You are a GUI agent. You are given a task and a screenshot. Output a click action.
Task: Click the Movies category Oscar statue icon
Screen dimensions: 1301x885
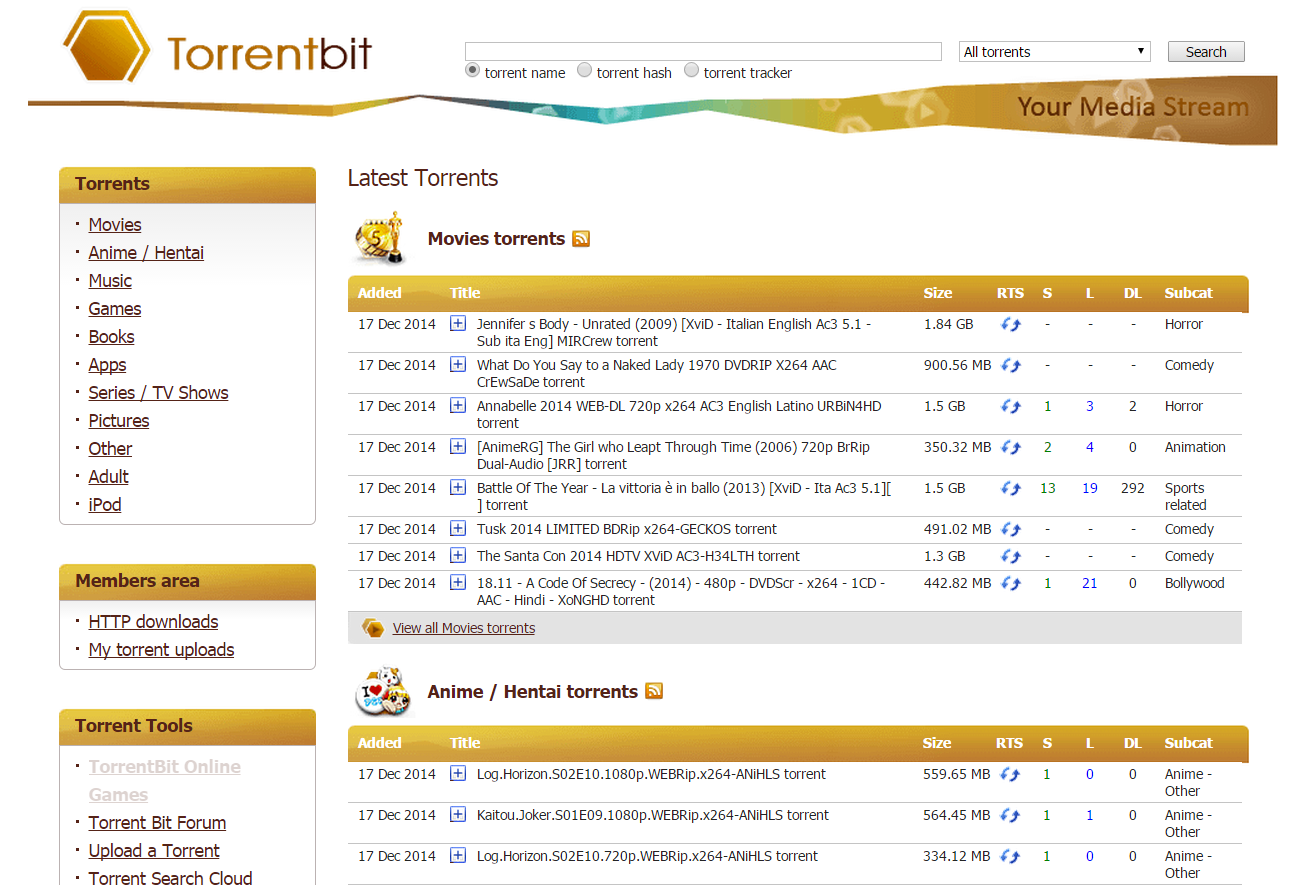point(380,238)
